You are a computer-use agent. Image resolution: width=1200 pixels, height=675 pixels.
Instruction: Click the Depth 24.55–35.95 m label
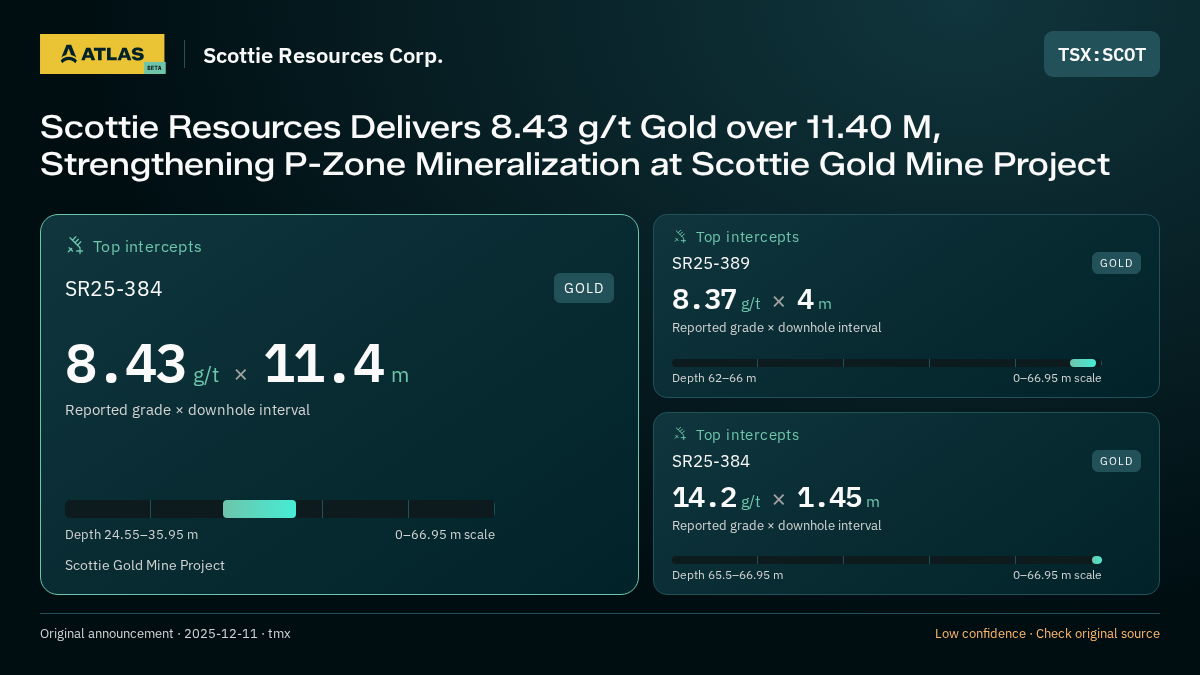tap(131, 534)
